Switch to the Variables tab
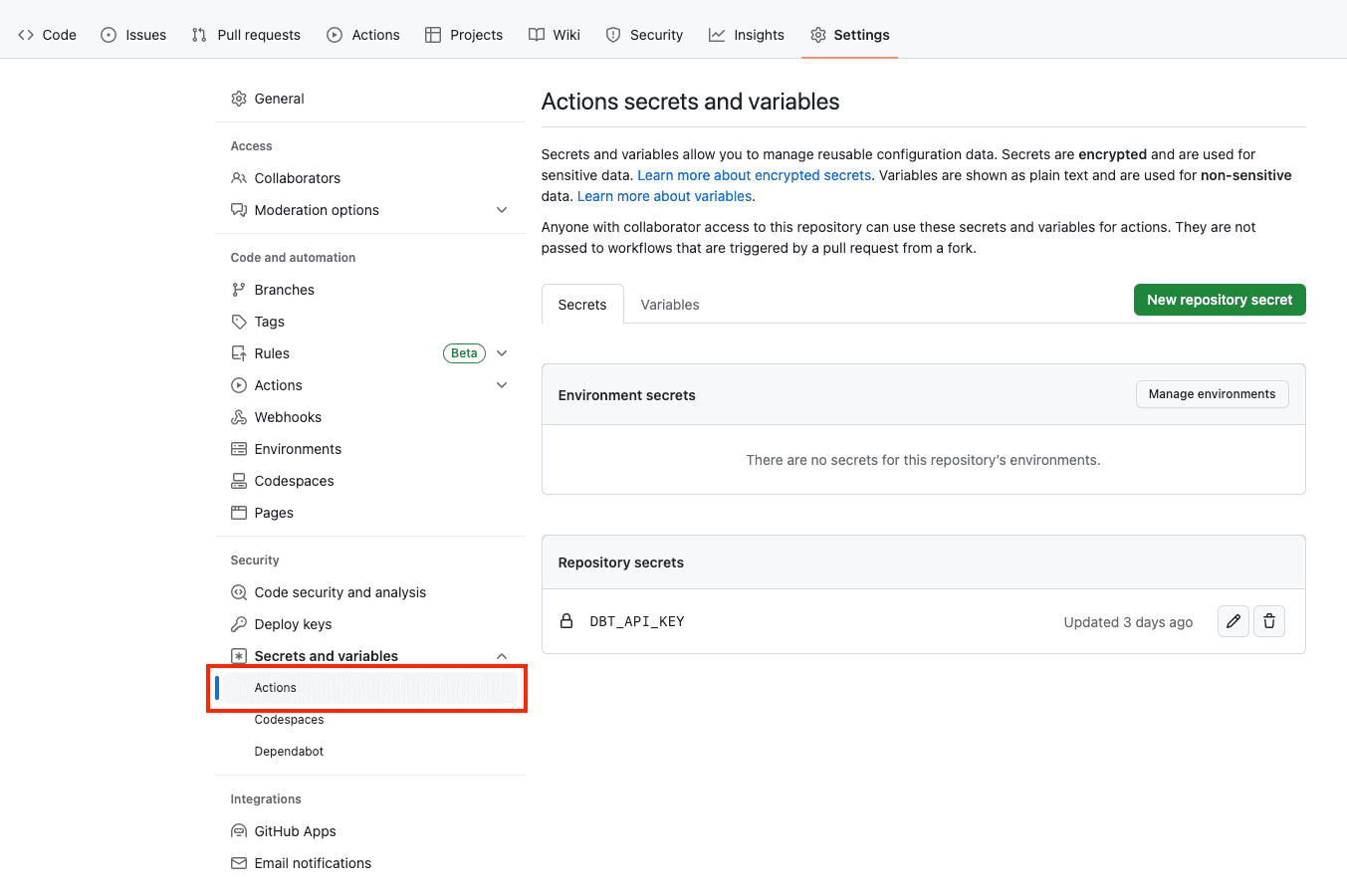The height and width of the screenshot is (896, 1347). (670, 305)
